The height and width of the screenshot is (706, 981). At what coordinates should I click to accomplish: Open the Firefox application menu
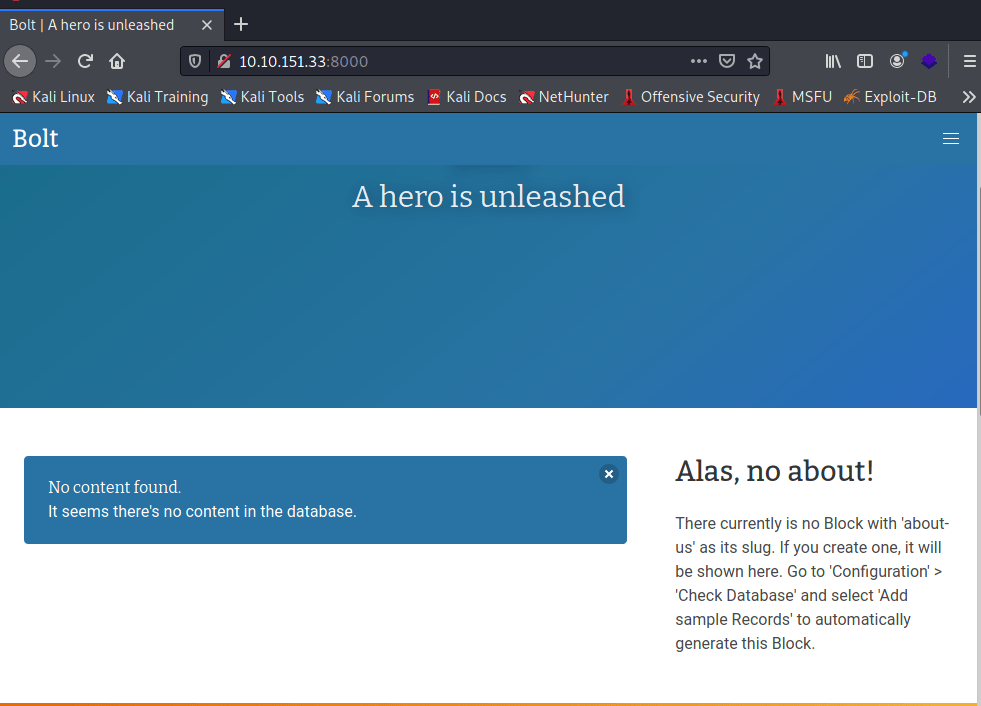coord(968,61)
